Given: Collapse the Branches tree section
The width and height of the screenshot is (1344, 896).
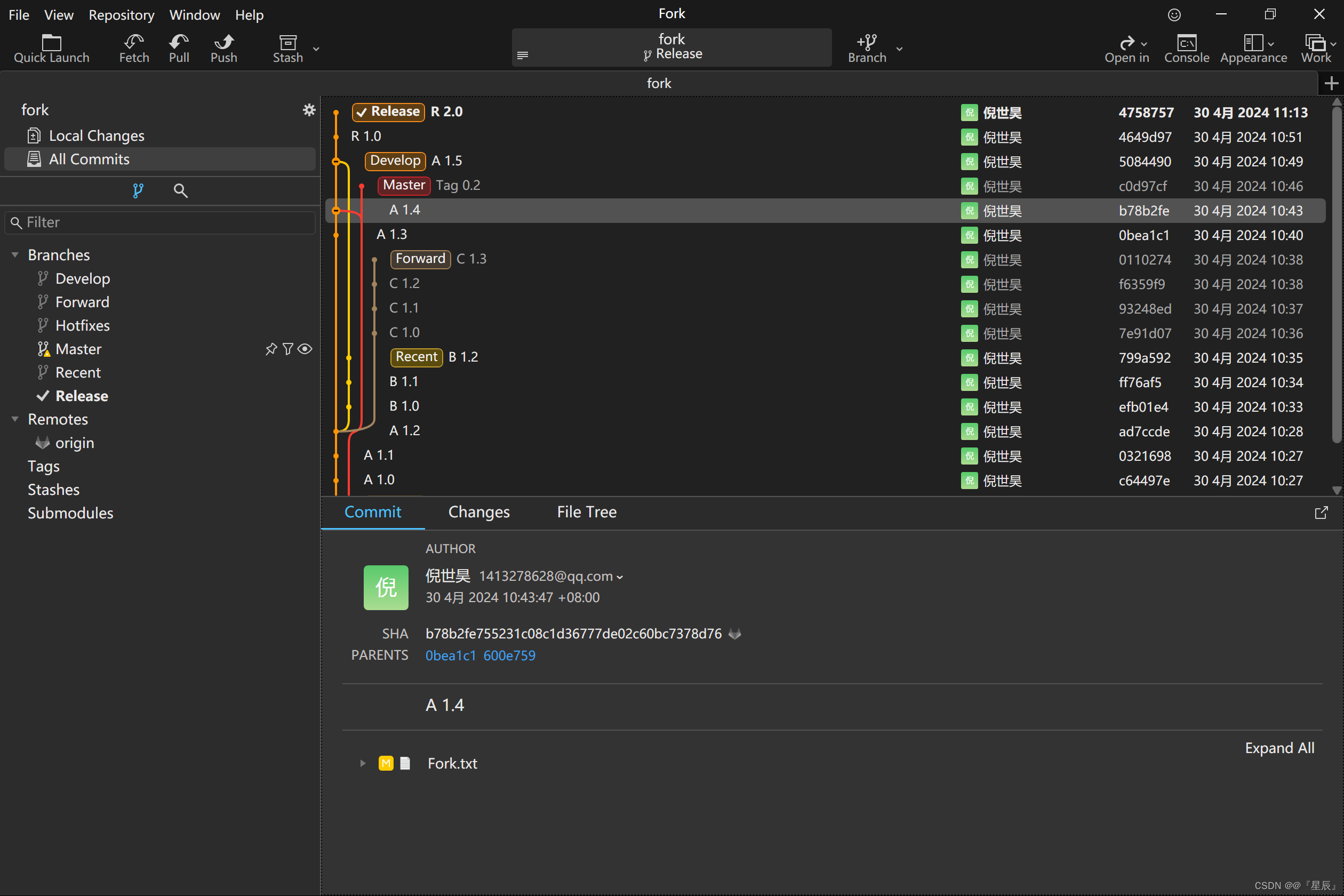Looking at the screenshot, I should [15, 255].
